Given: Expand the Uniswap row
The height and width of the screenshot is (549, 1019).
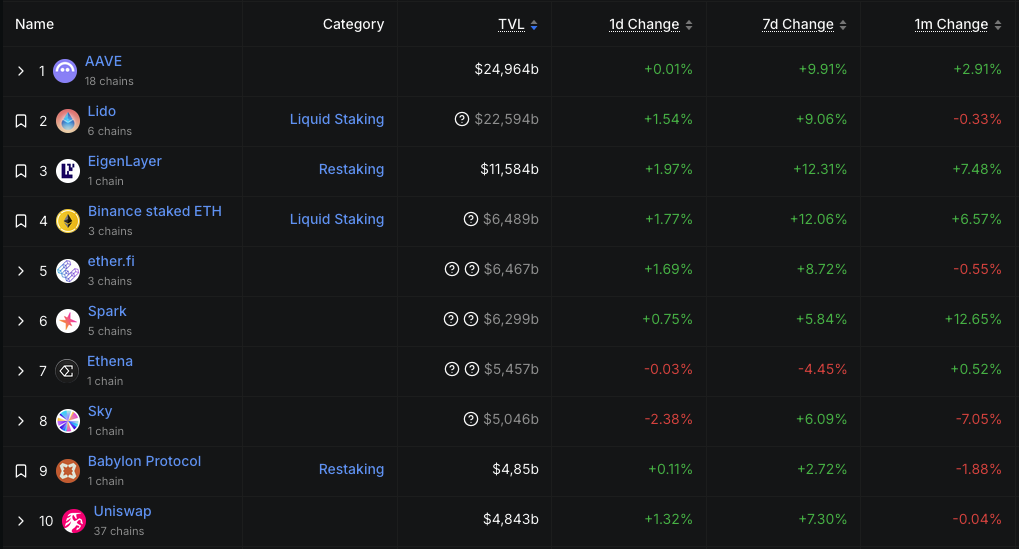Looking at the screenshot, I should pyautogui.click(x=21, y=521).
